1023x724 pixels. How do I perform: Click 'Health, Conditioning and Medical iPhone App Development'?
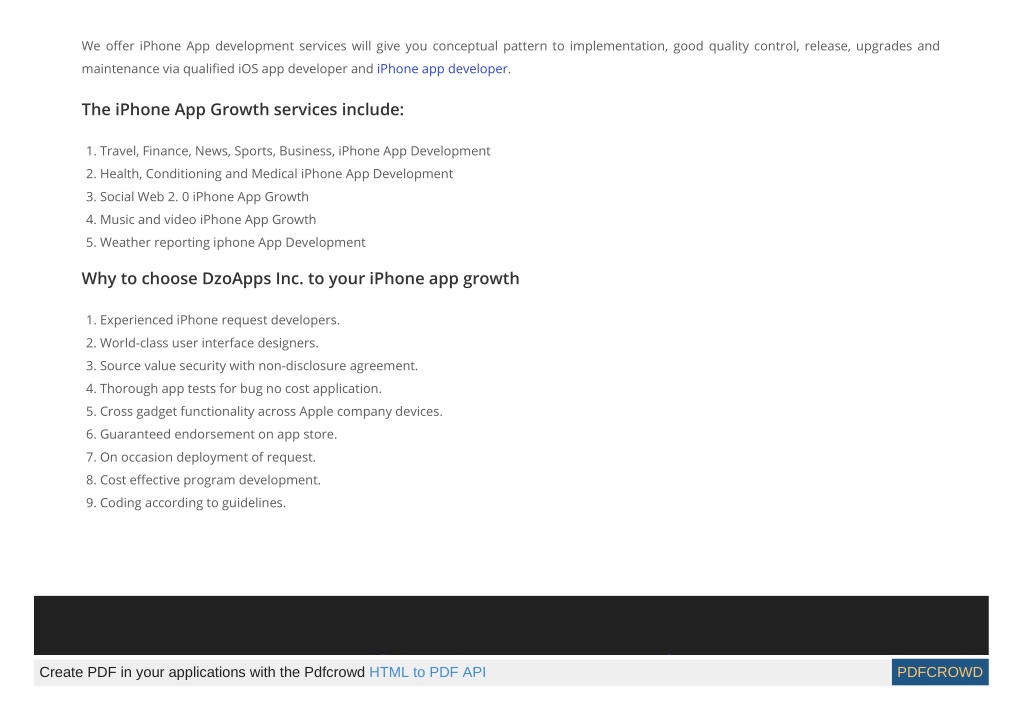click(x=276, y=173)
